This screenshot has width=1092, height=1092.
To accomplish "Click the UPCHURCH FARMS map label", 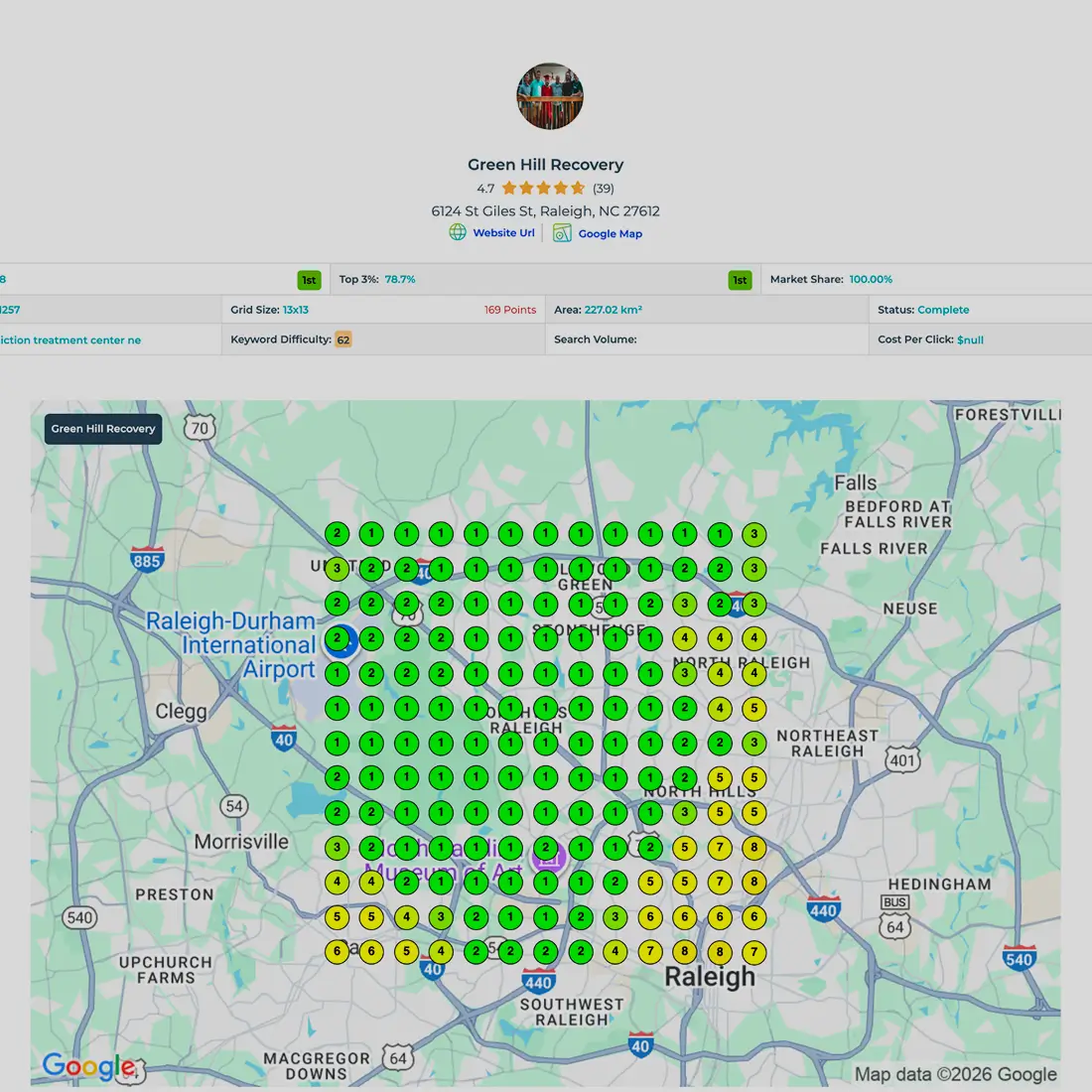I will coord(166,970).
